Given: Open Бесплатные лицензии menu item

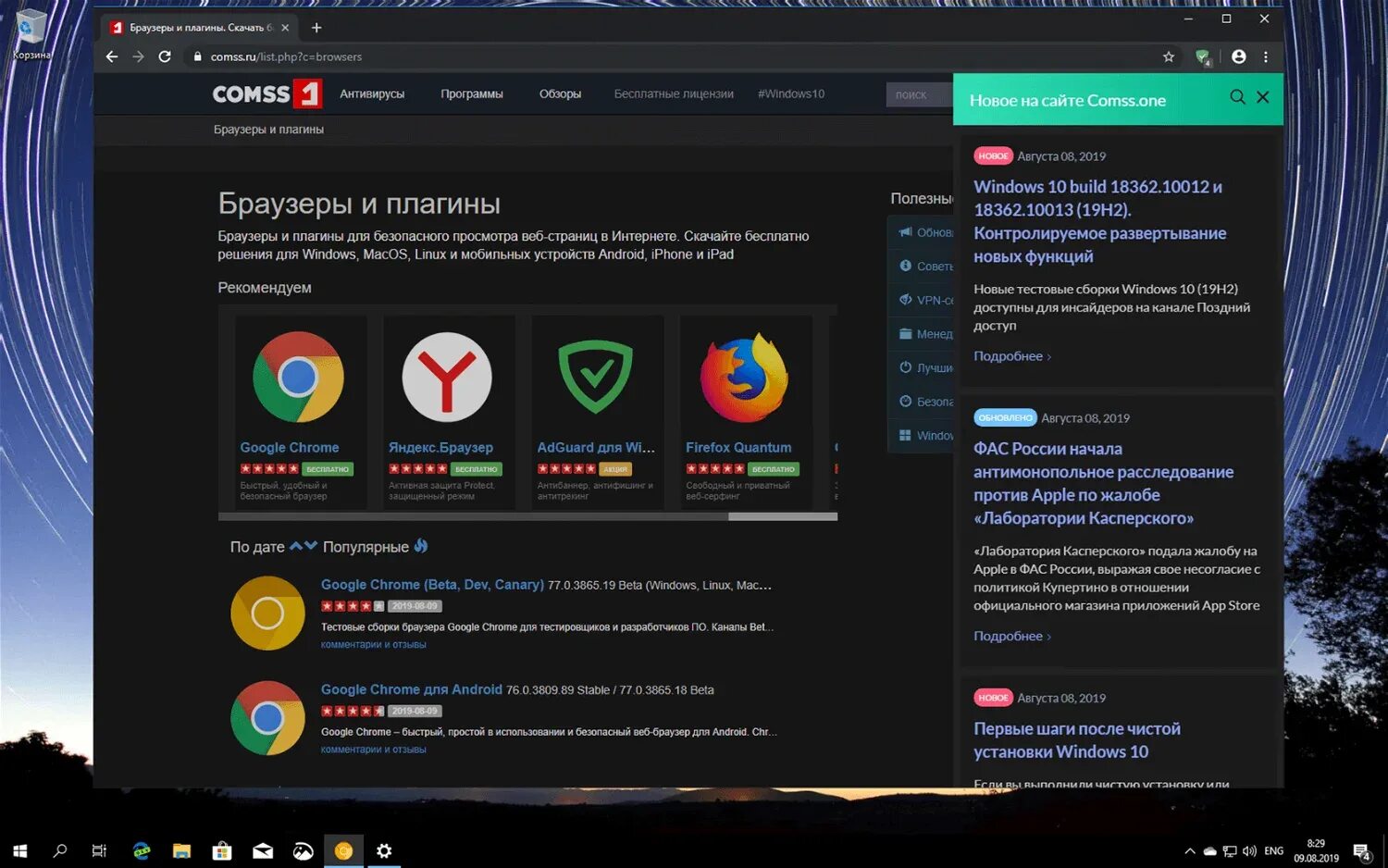Looking at the screenshot, I should pos(674,94).
